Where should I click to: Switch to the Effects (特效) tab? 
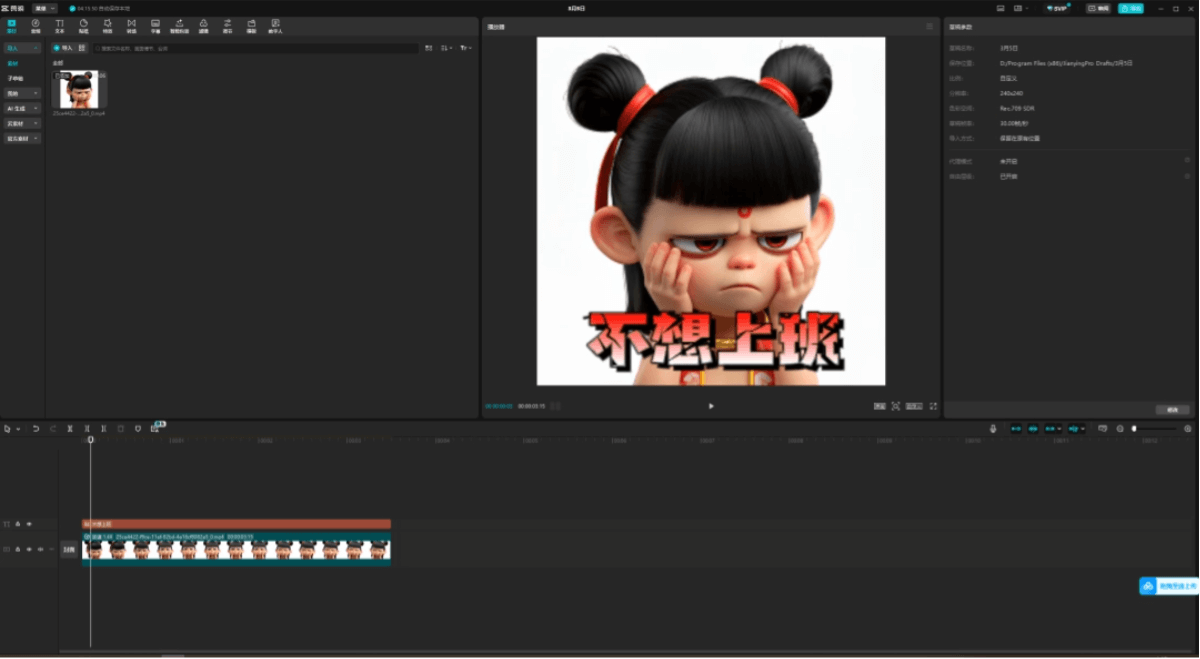[x=107, y=25]
